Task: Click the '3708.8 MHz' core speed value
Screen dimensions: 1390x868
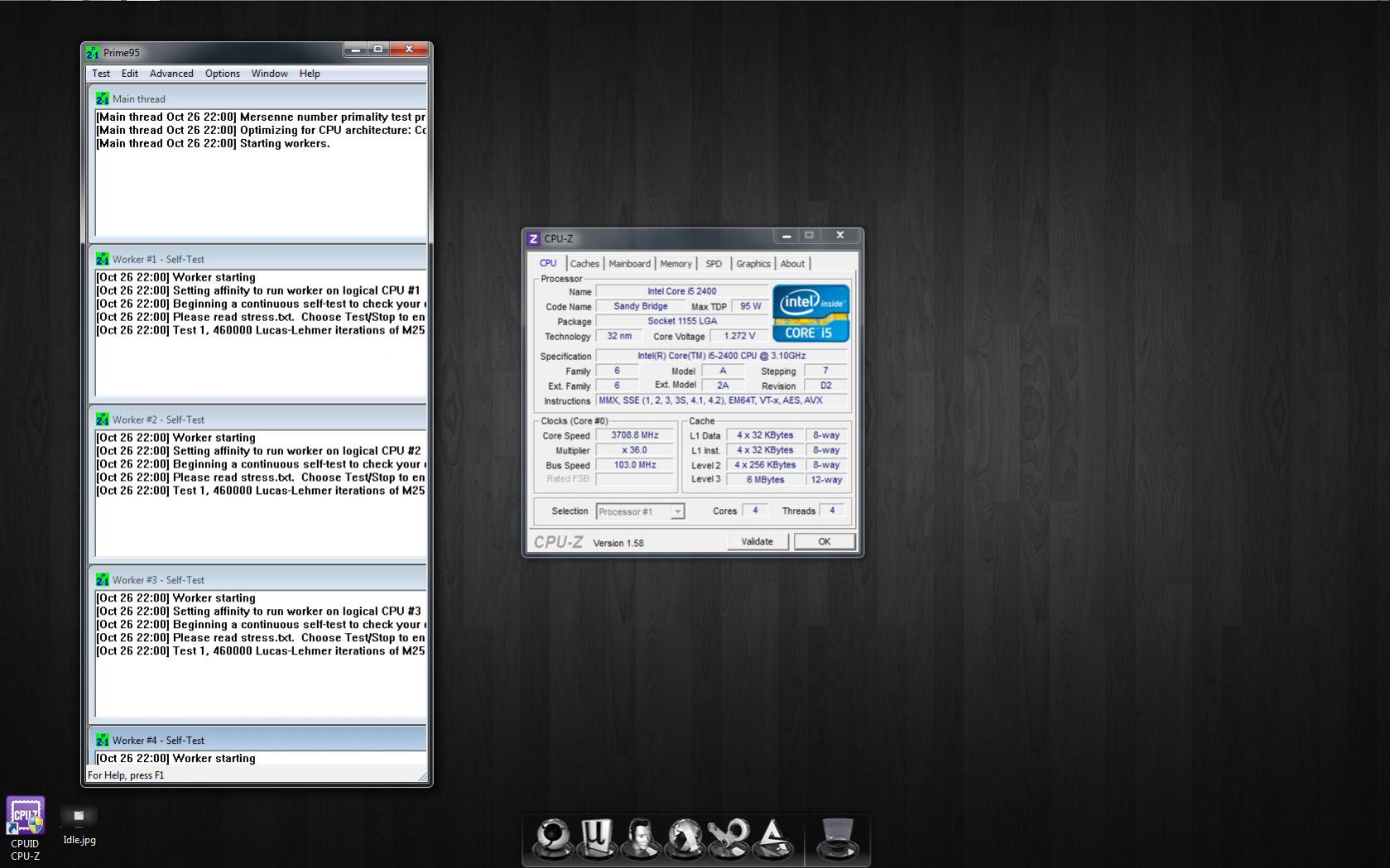Action: point(635,435)
